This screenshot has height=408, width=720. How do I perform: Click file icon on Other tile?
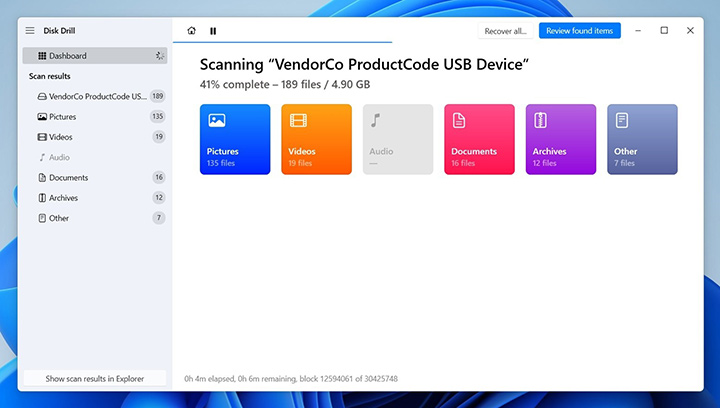tap(622, 120)
